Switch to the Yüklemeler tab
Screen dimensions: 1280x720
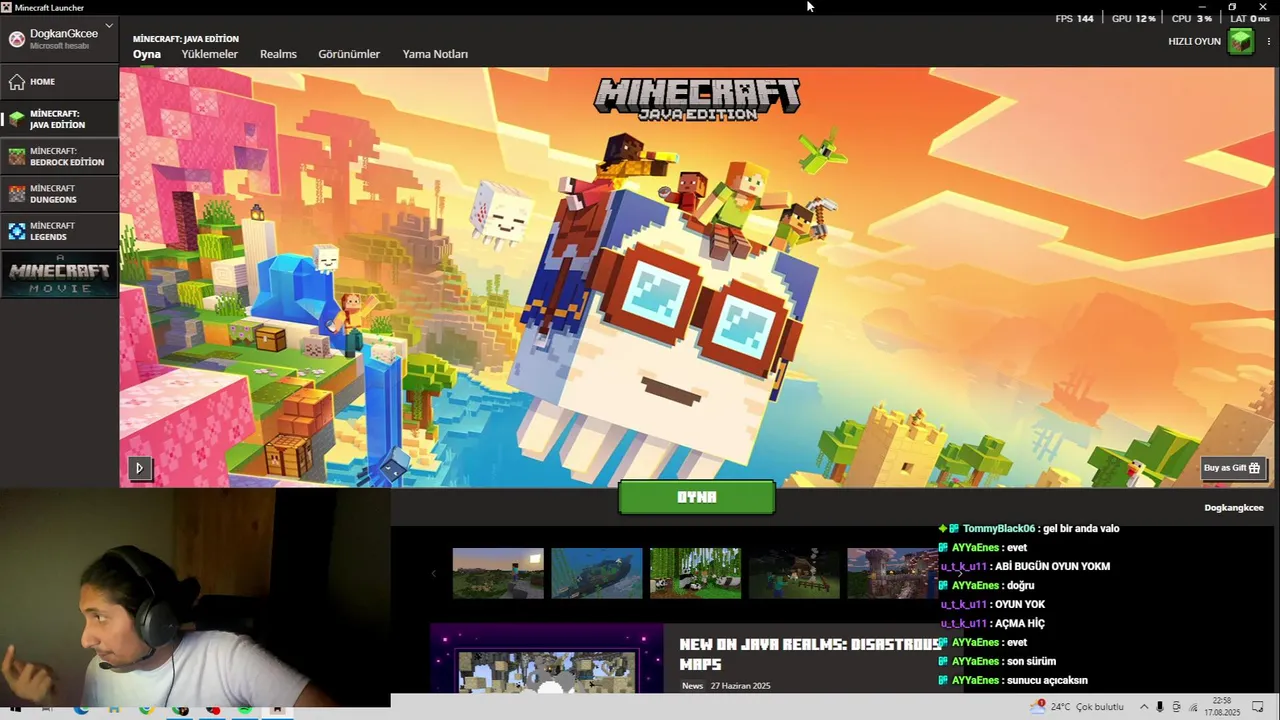210,54
